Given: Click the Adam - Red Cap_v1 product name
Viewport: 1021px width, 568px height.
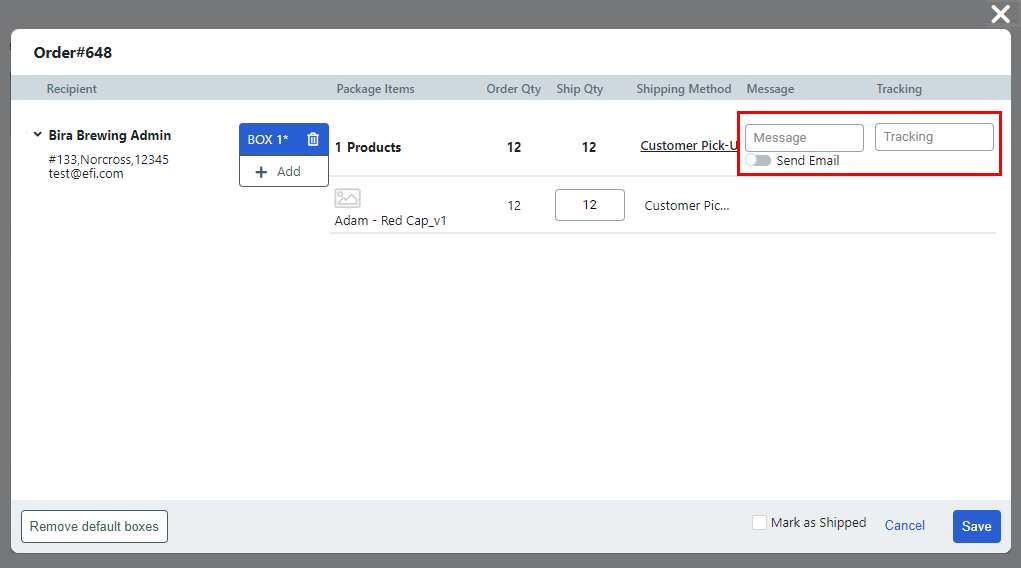Looking at the screenshot, I should click(x=390, y=221).
